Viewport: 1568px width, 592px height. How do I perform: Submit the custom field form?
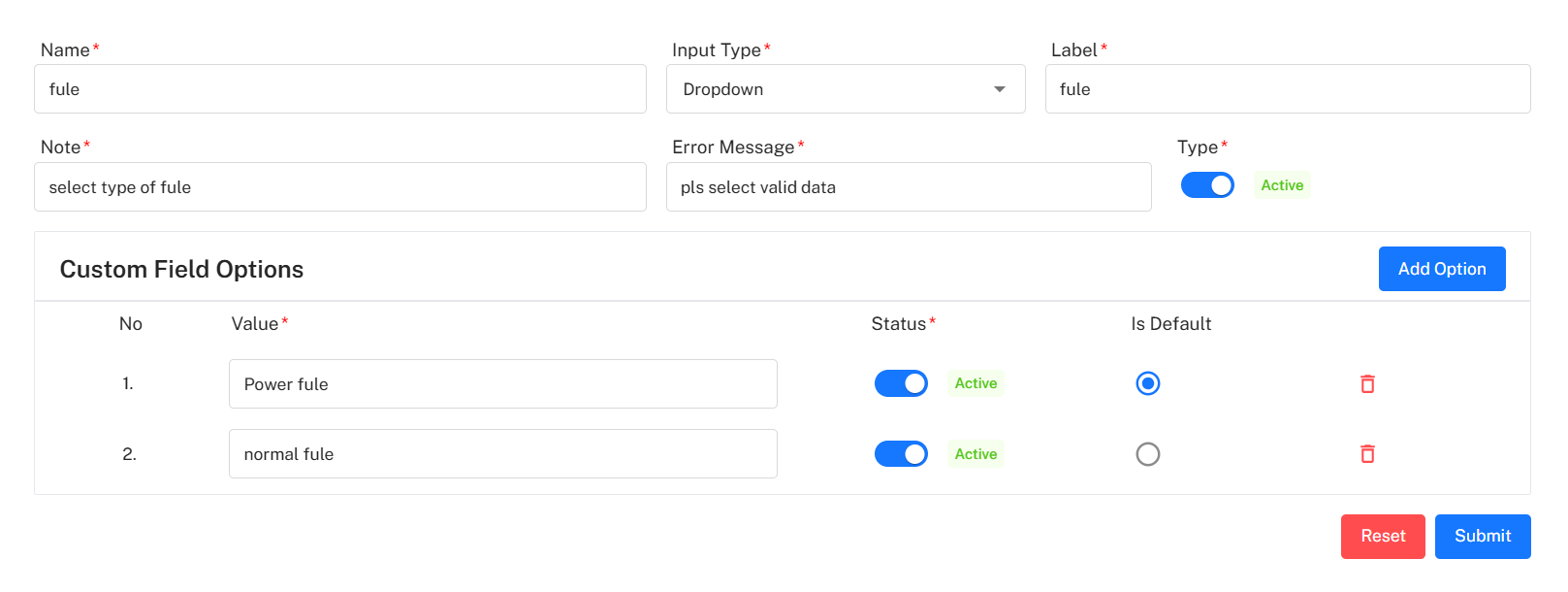click(1482, 536)
